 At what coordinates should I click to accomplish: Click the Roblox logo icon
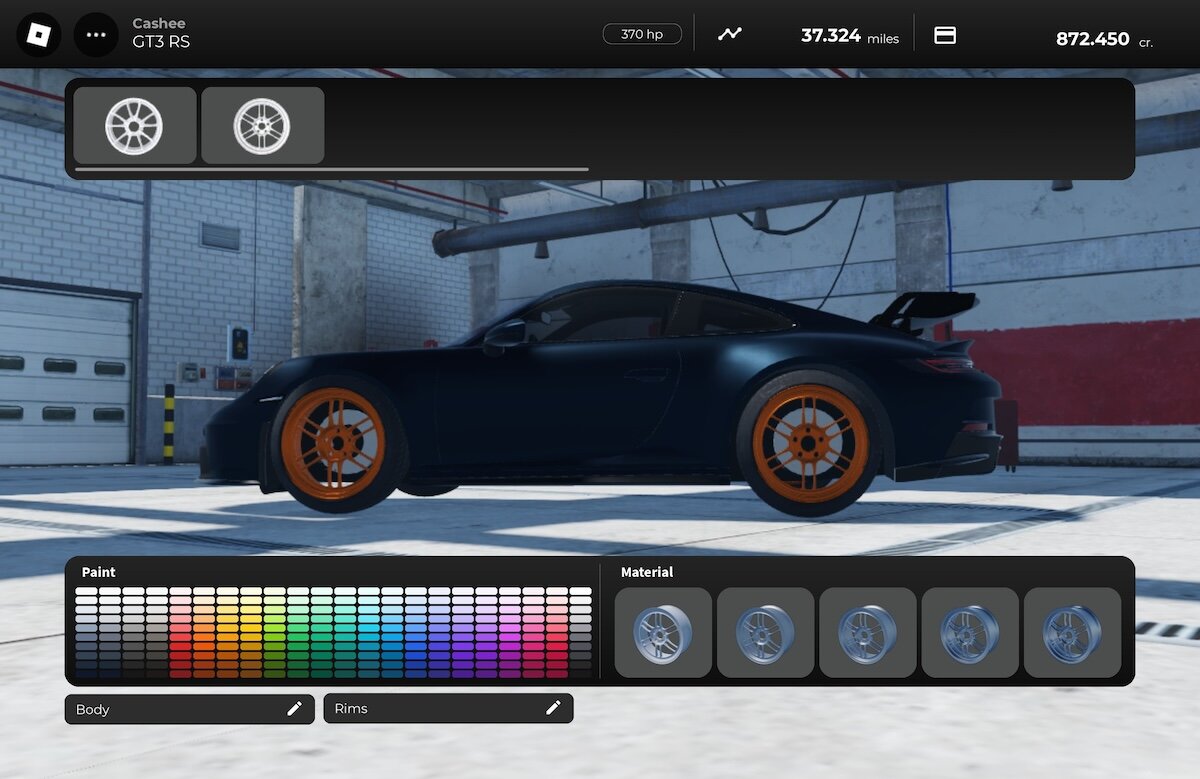[38, 34]
